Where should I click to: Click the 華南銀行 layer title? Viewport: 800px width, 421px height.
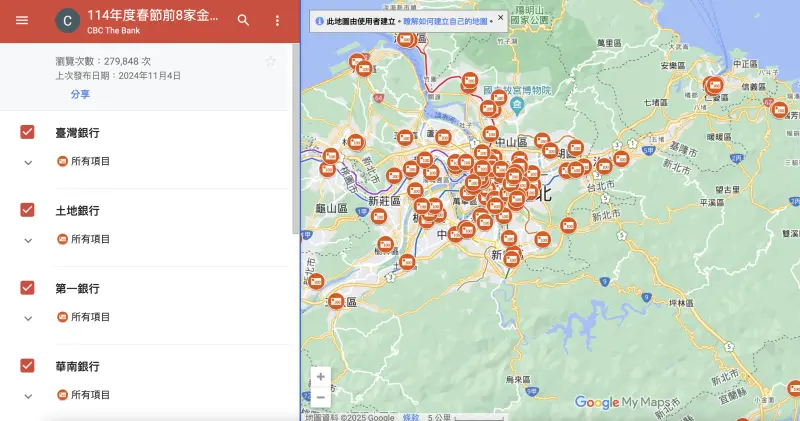78,366
